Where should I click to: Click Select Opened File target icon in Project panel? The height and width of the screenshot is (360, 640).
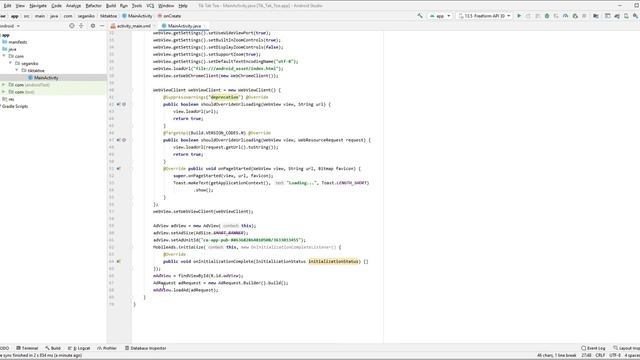coord(72,26)
